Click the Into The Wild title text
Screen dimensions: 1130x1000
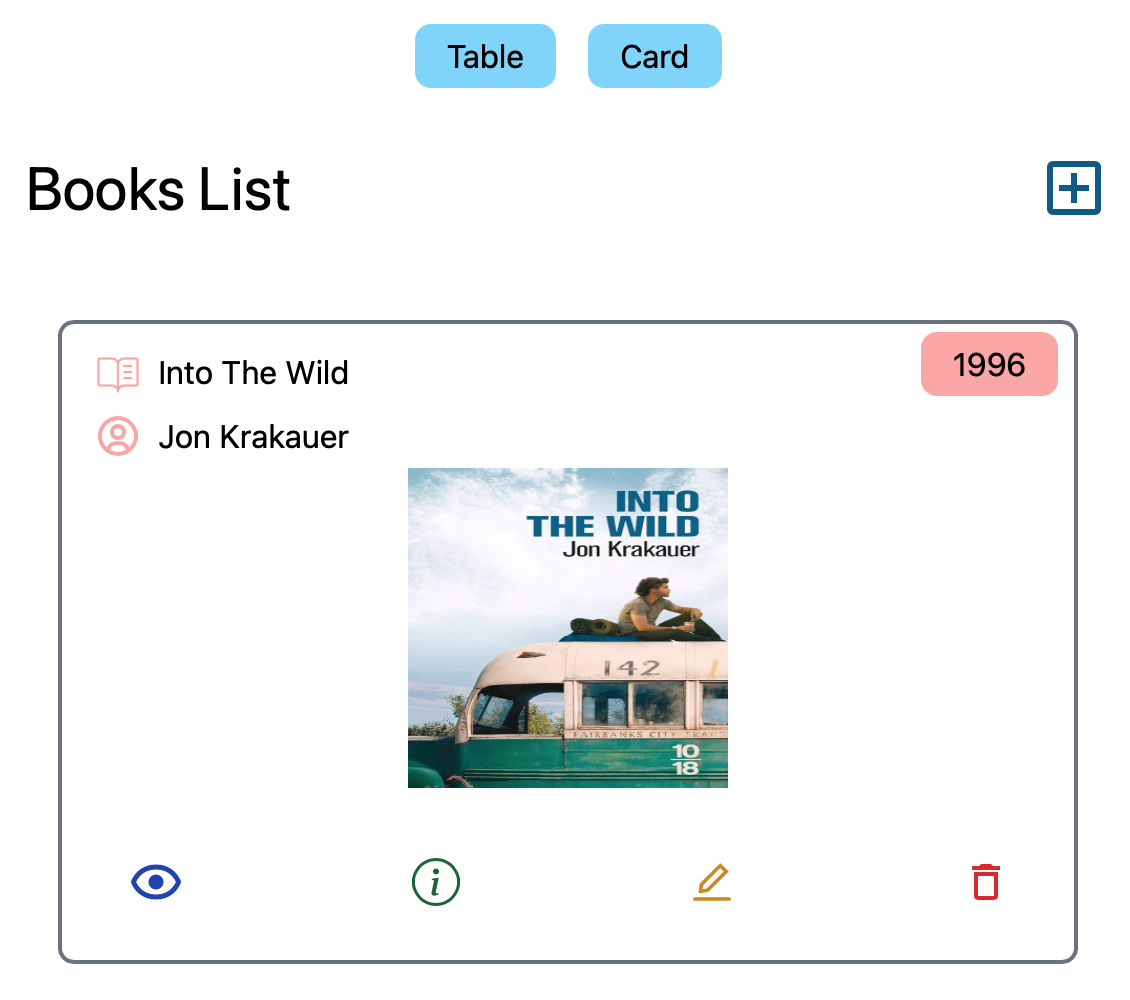(253, 373)
